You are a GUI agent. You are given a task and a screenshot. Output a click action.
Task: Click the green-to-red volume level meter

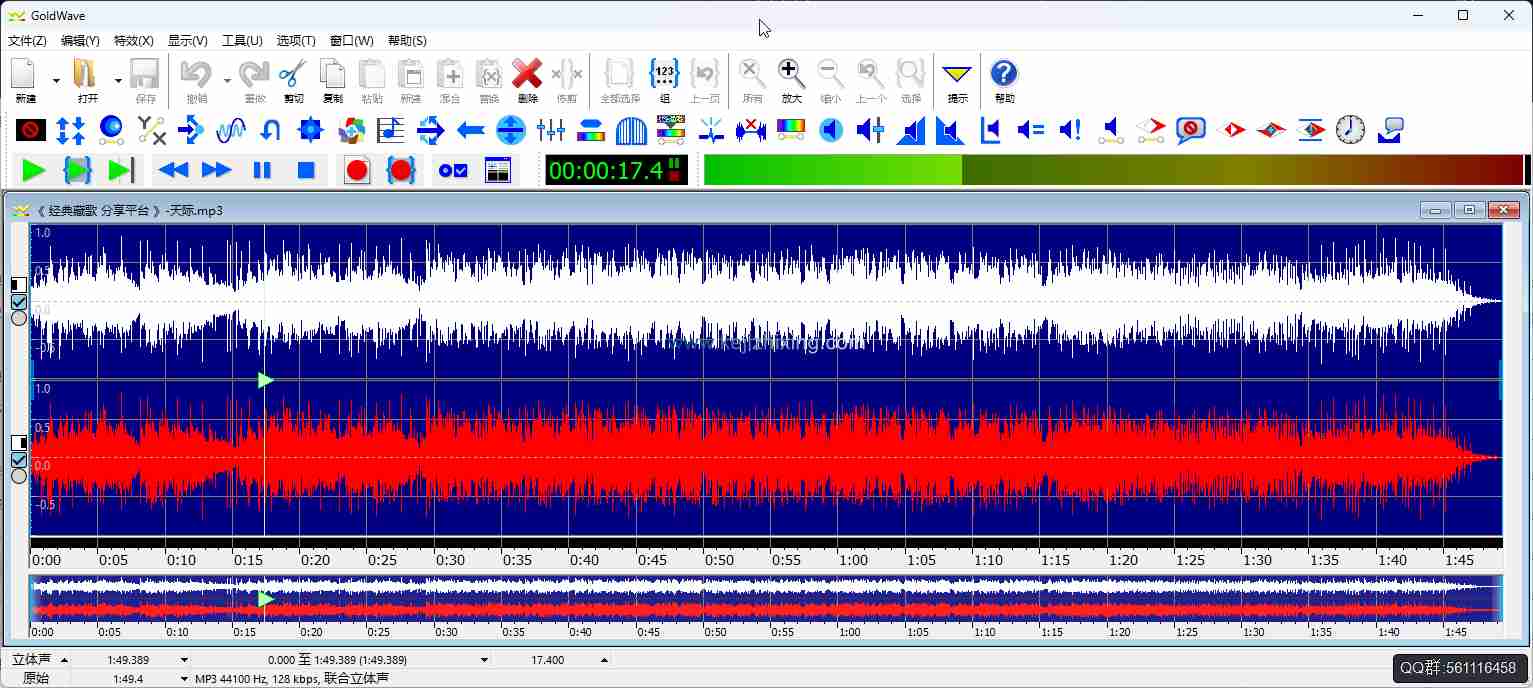click(x=1112, y=170)
